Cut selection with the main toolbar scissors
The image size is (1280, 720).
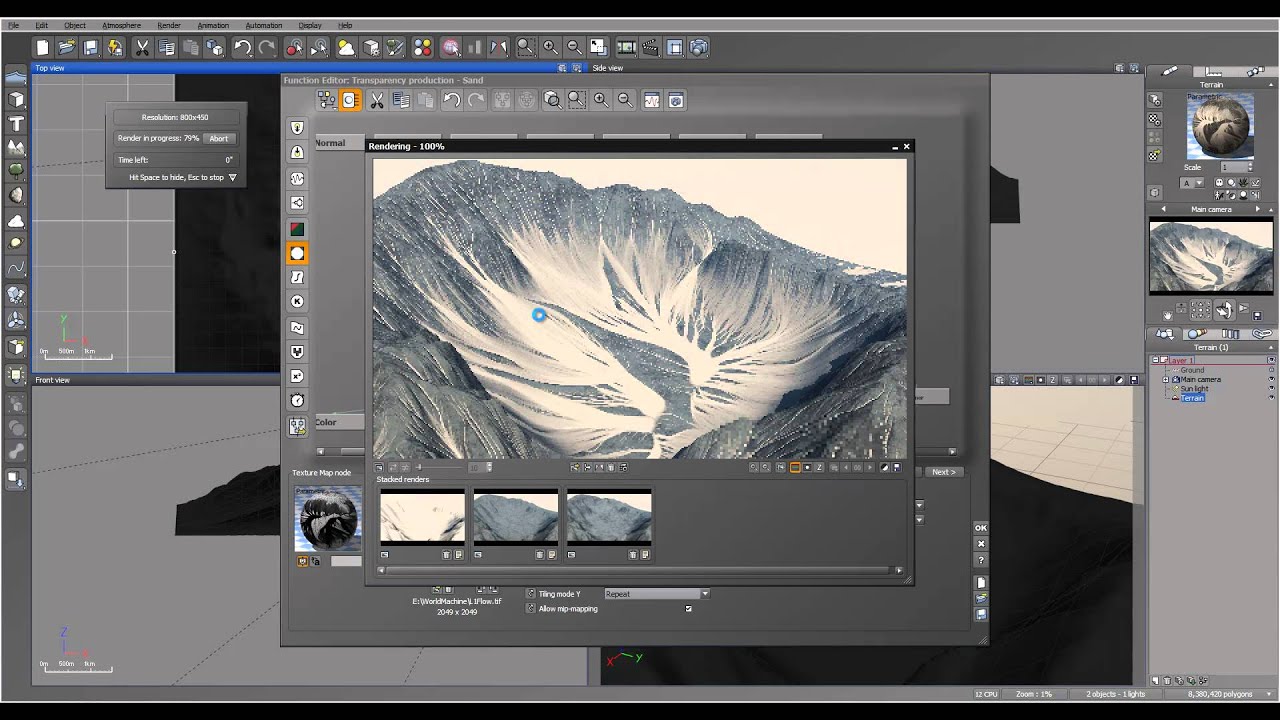pyautogui.click(x=142, y=47)
